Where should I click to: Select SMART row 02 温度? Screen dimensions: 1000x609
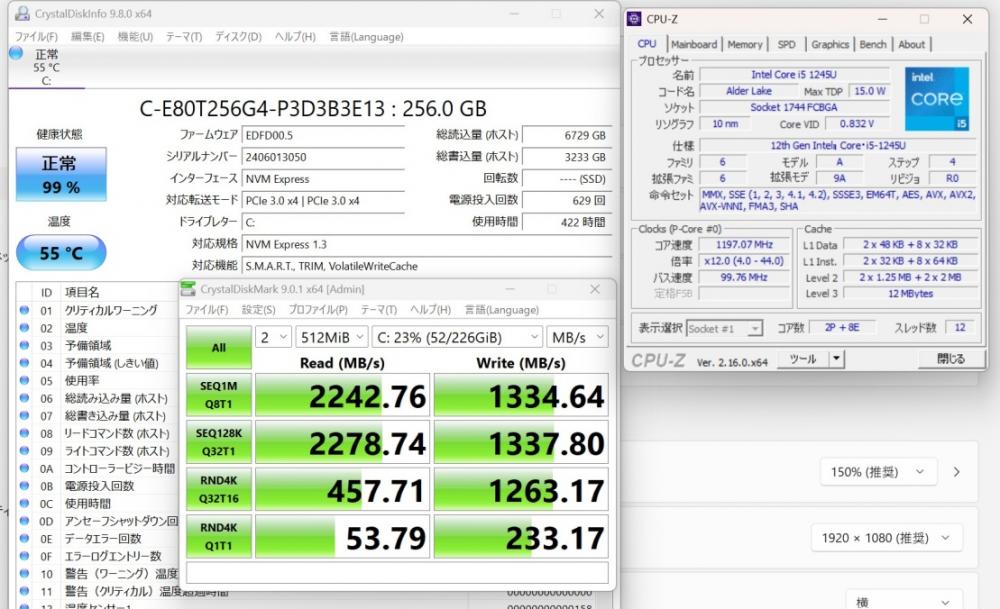(x=98, y=328)
